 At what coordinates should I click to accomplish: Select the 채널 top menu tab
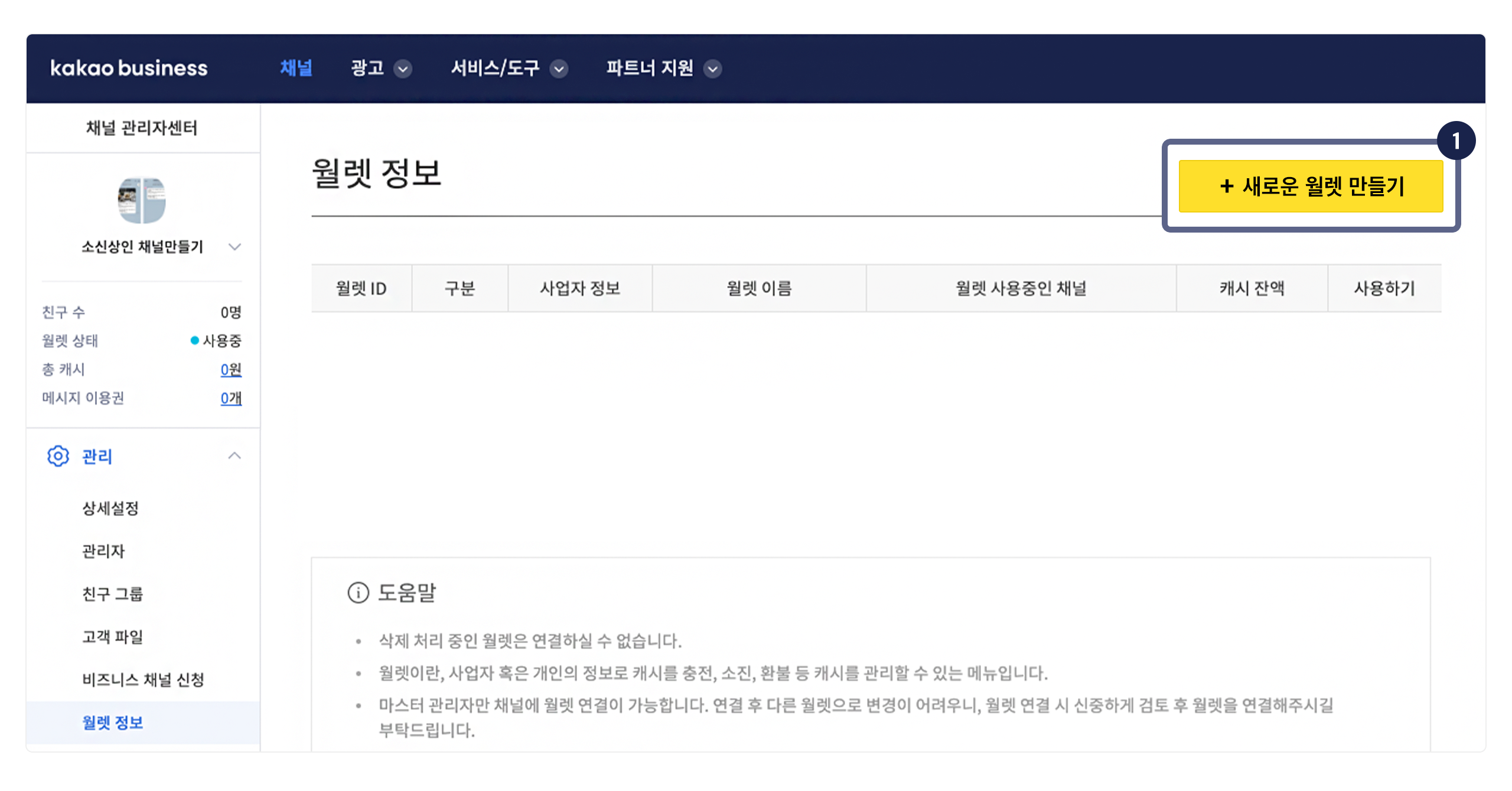pos(296,68)
